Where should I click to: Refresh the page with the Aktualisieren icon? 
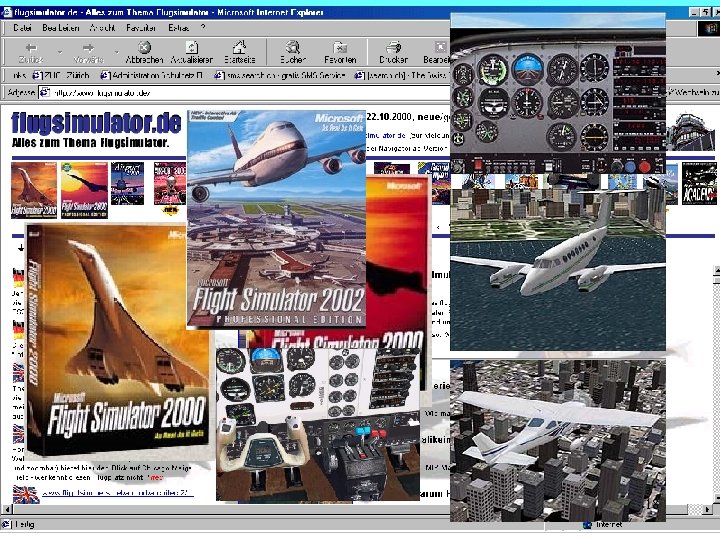[x=191, y=47]
